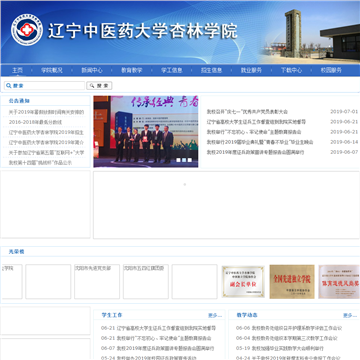
Task: Click the 学生工作 section heading
Action: pos(112,315)
